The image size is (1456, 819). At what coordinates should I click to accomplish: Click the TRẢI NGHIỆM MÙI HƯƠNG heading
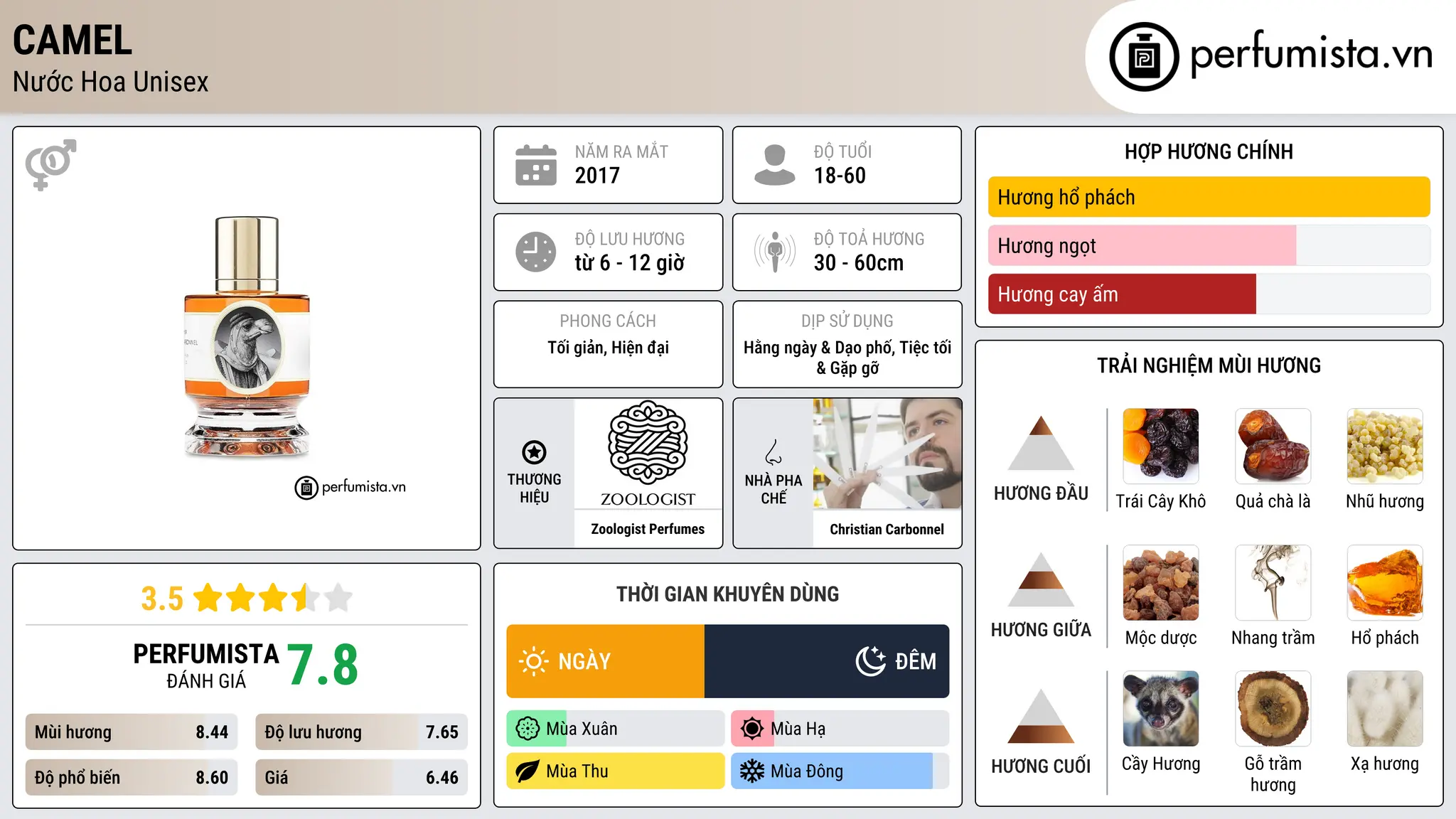(x=1209, y=365)
